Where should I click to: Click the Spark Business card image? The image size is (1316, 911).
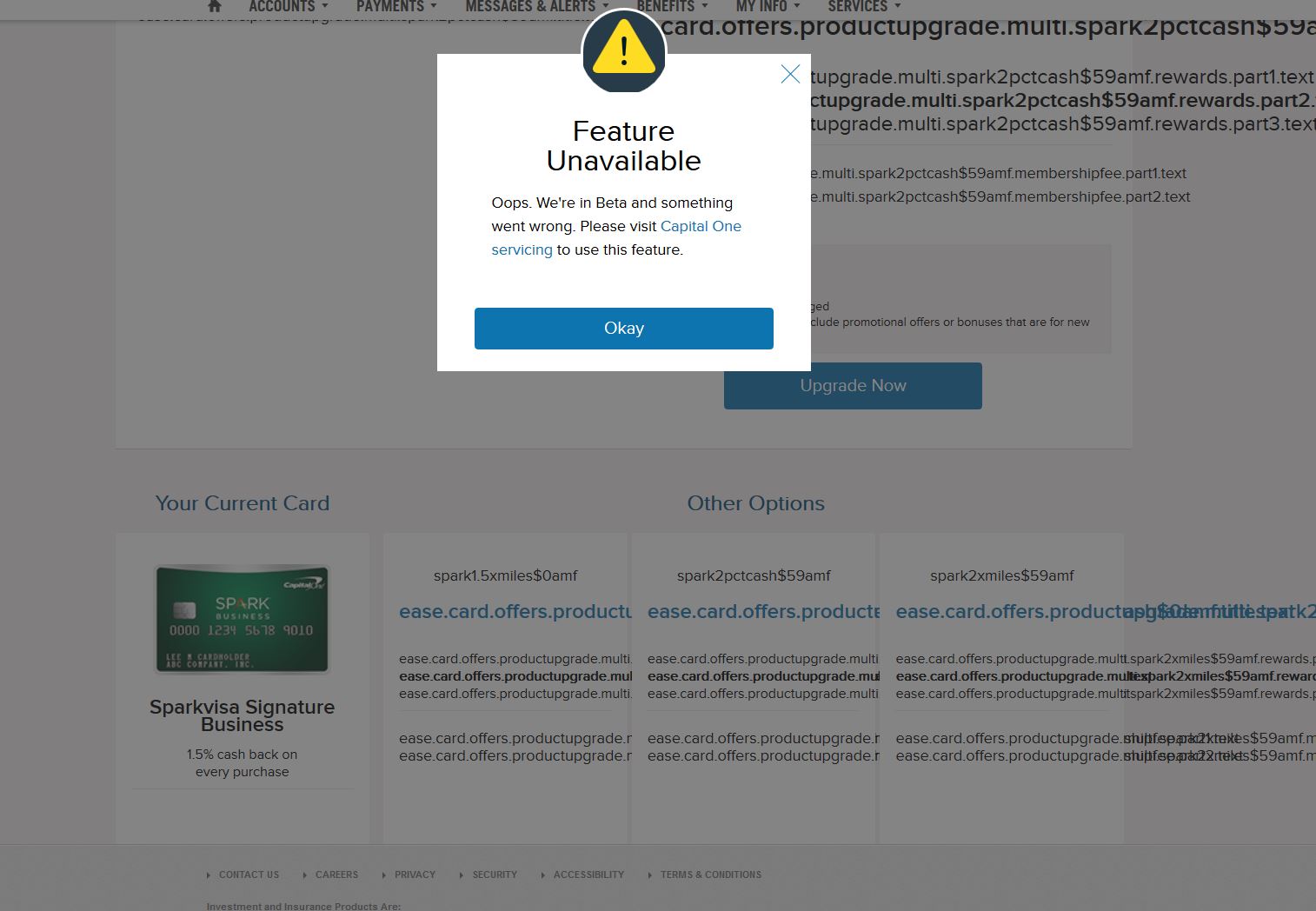[x=242, y=619]
